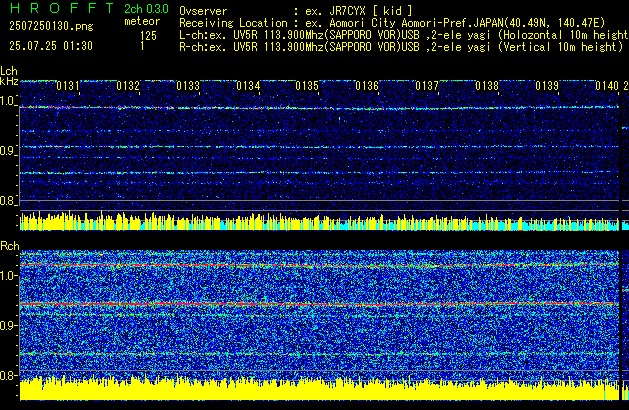Click the date 25.07.25 01:30
The width and height of the screenshot is (629, 410).
pos(51,46)
